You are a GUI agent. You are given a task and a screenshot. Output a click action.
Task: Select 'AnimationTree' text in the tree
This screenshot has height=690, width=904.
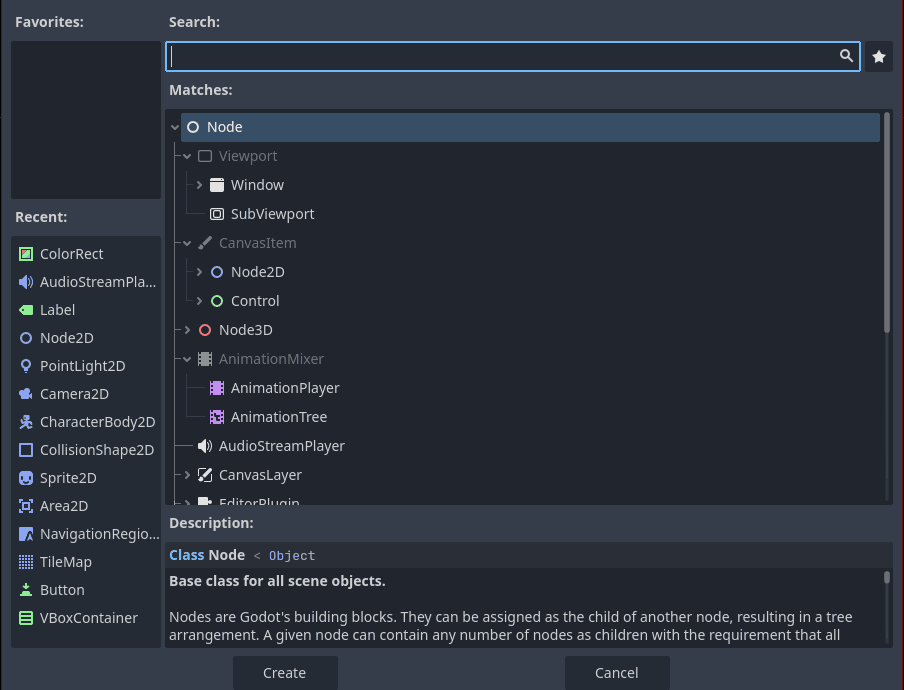coord(279,417)
